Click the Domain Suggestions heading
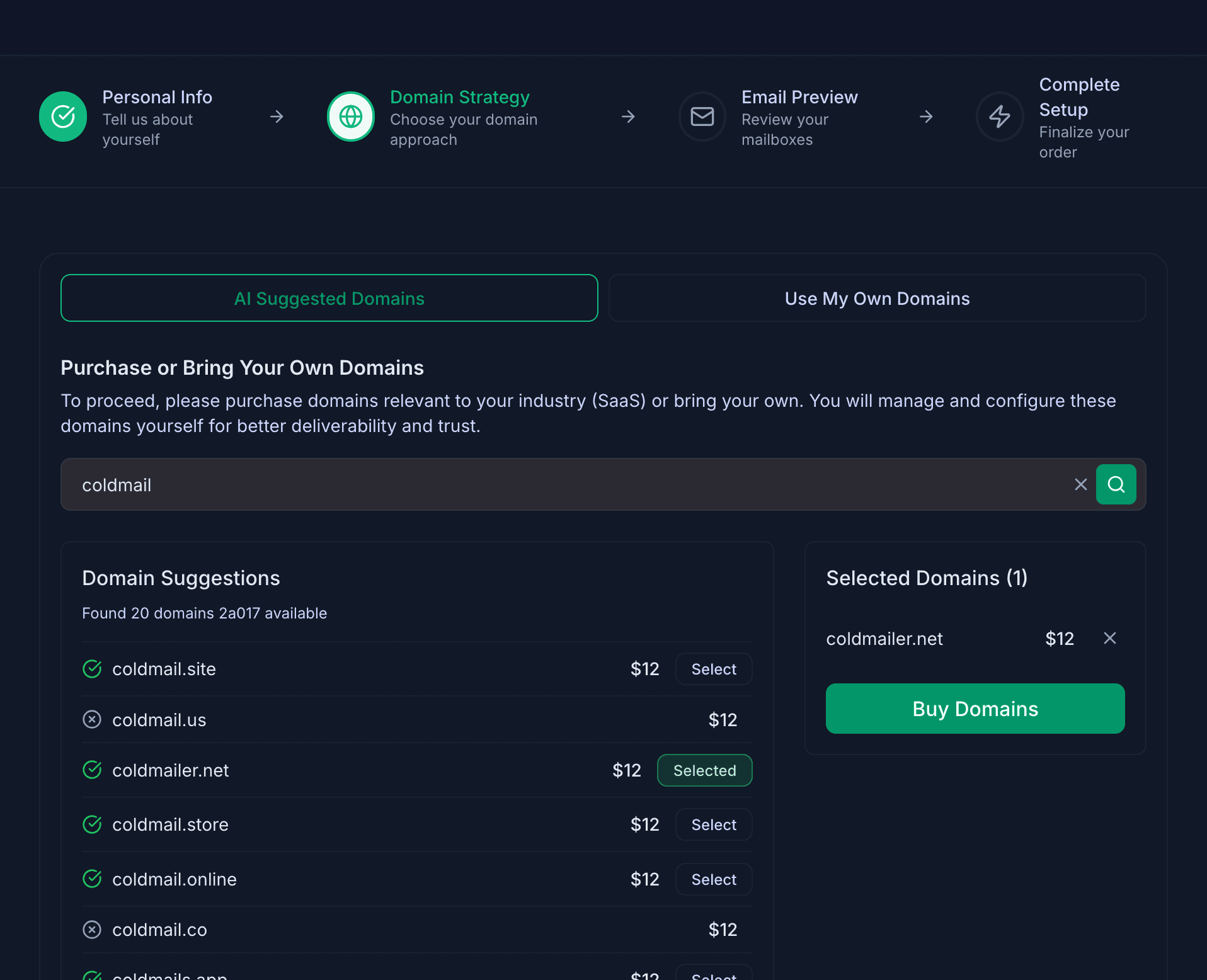 click(x=181, y=578)
